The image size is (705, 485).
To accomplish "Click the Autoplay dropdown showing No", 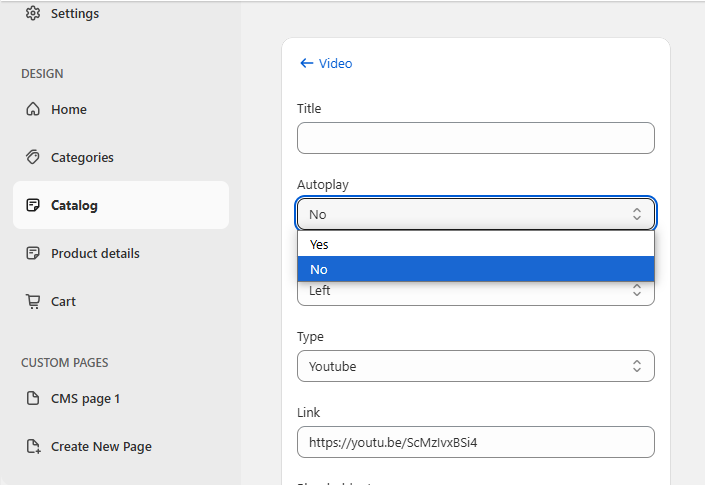I will (476, 214).
